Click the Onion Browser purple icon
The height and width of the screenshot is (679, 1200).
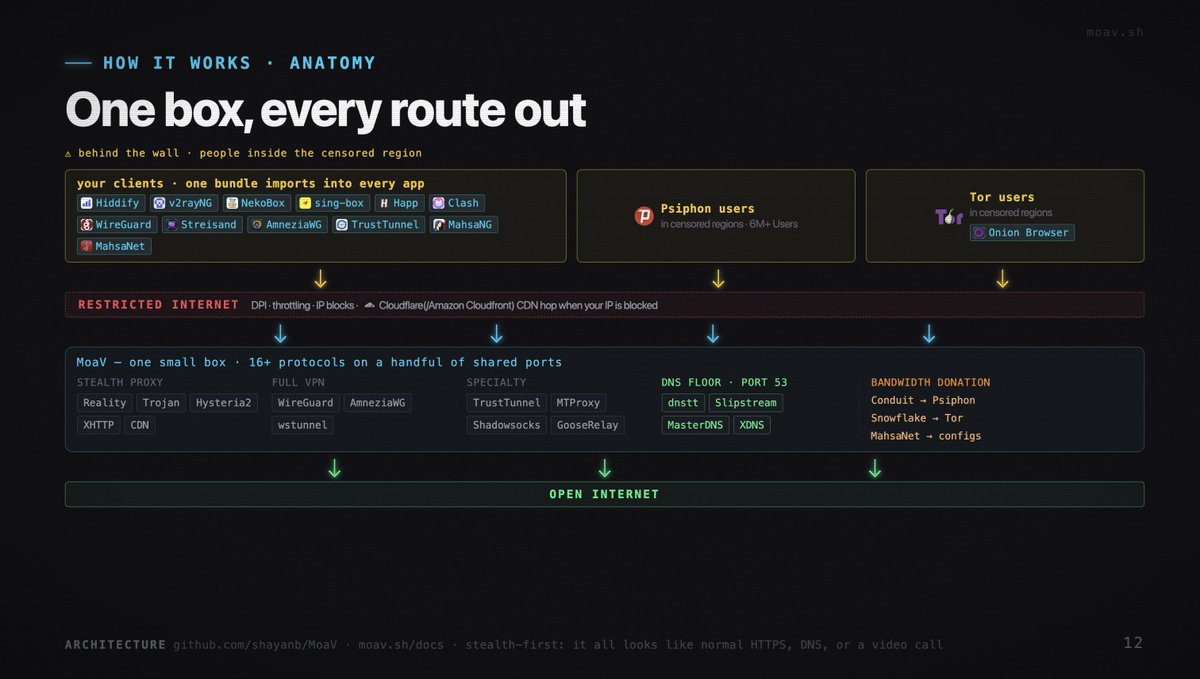click(x=979, y=232)
